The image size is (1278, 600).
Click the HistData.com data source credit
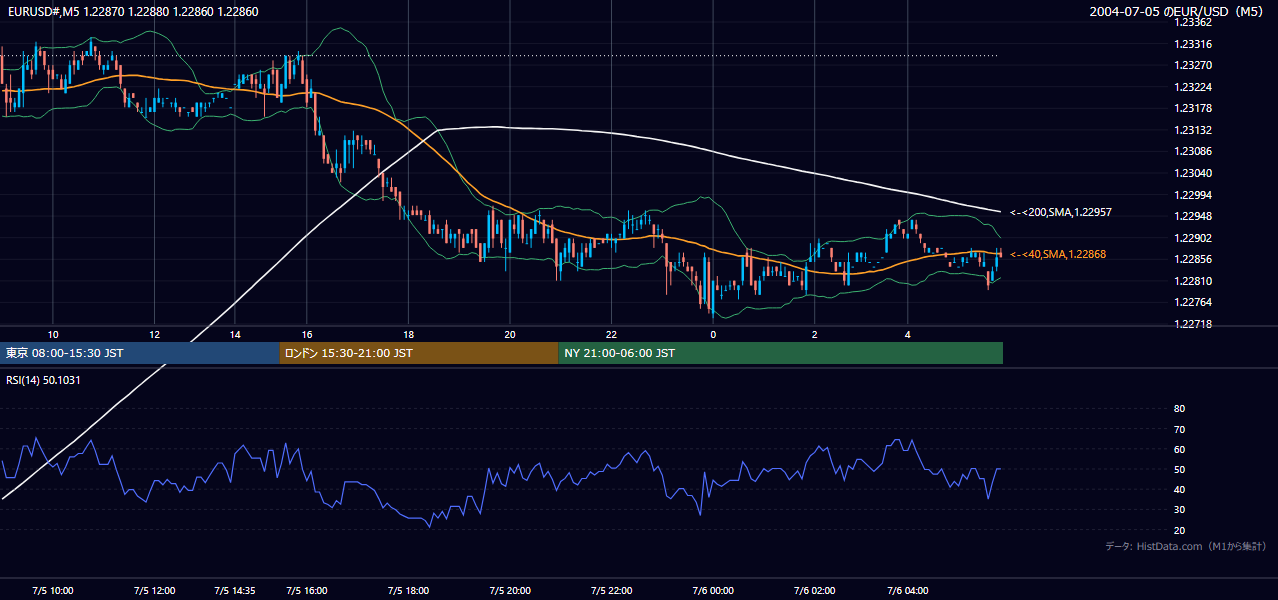(1186, 546)
